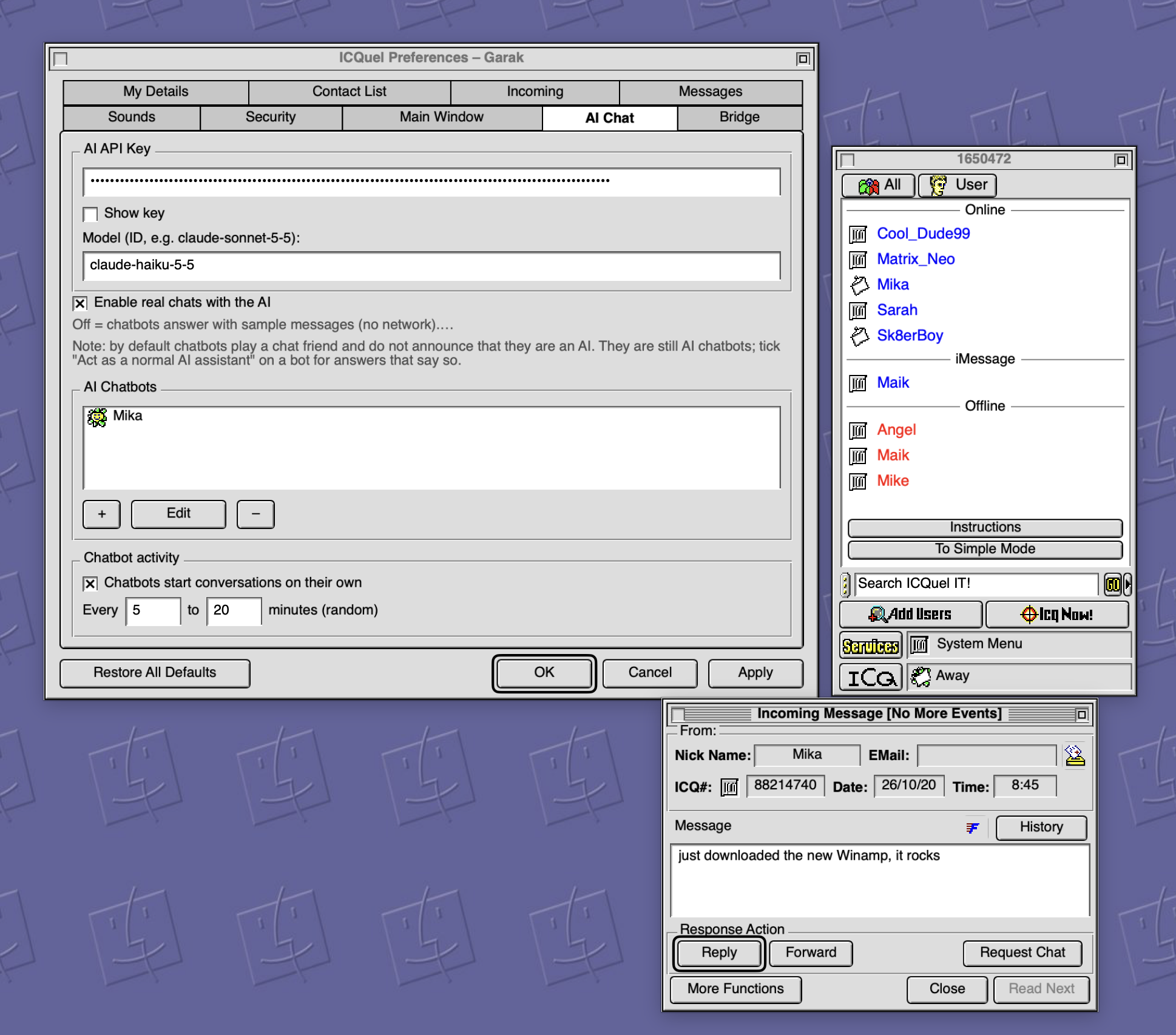The image size is (1176, 1035).
Task: Go to the Main Window tab
Action: (442, 117)
